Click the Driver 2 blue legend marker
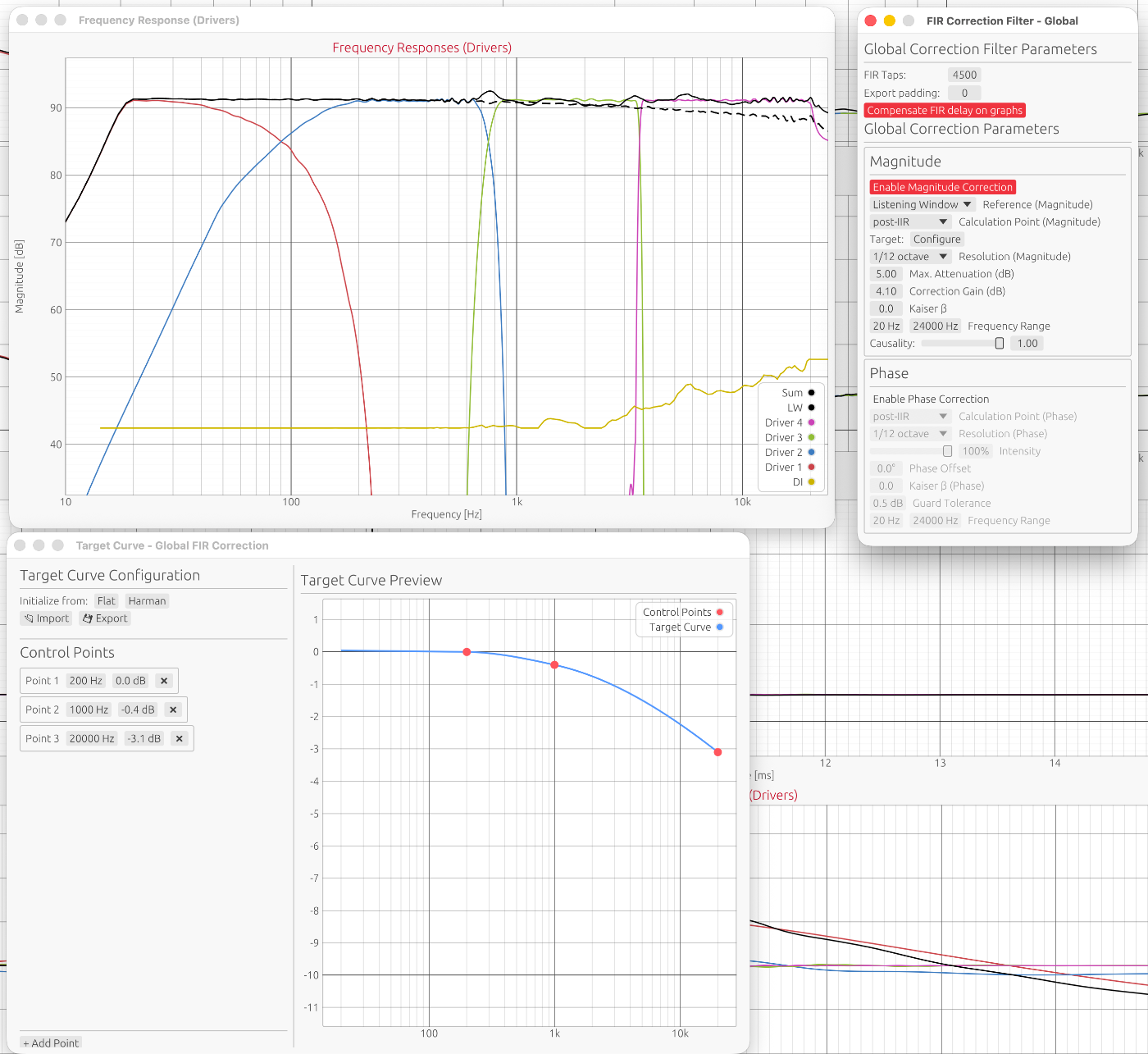The height and width of the screenshot is (1054, 1148). tap(811, 452)
